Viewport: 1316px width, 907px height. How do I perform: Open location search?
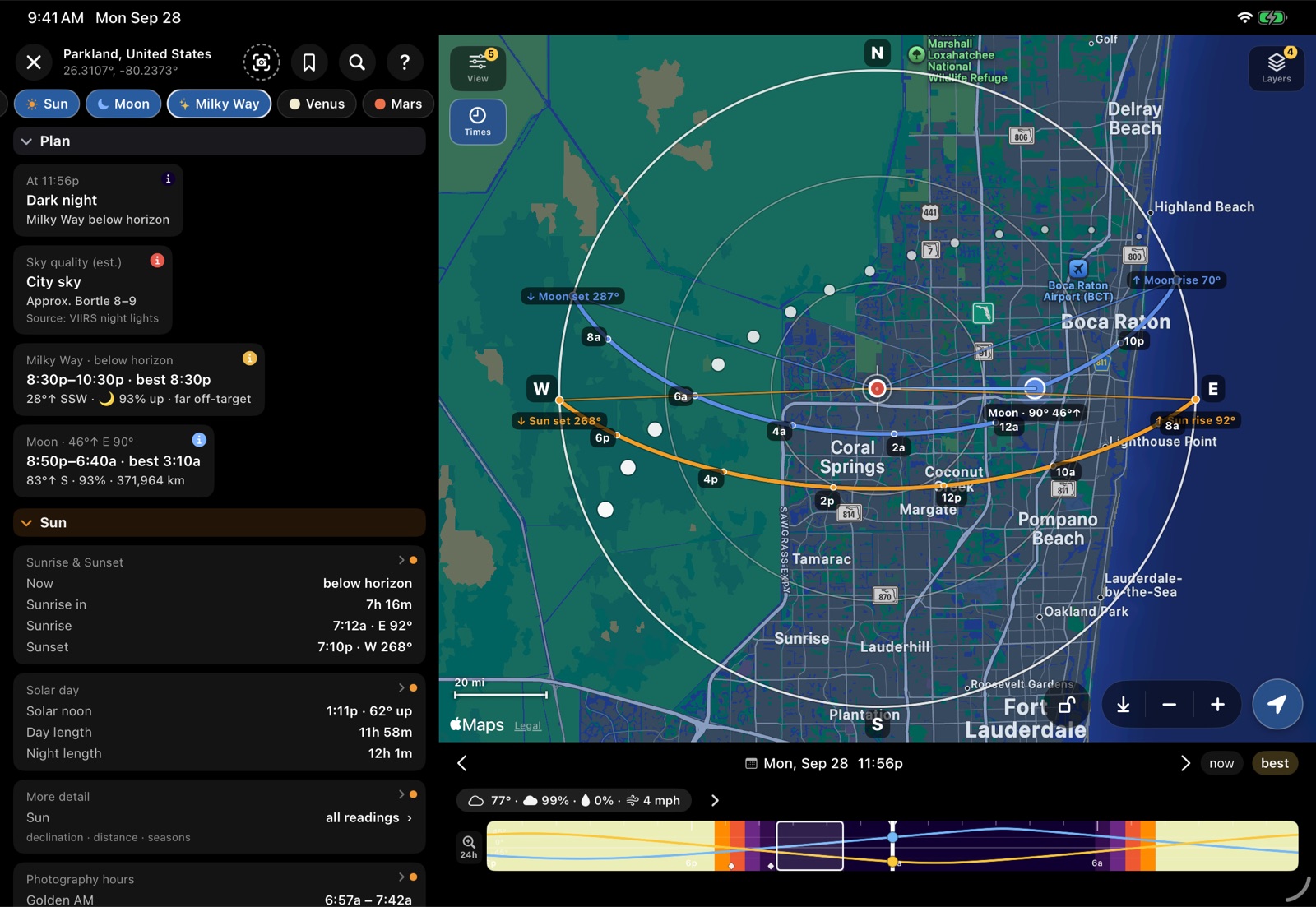[x=357, y=62]
